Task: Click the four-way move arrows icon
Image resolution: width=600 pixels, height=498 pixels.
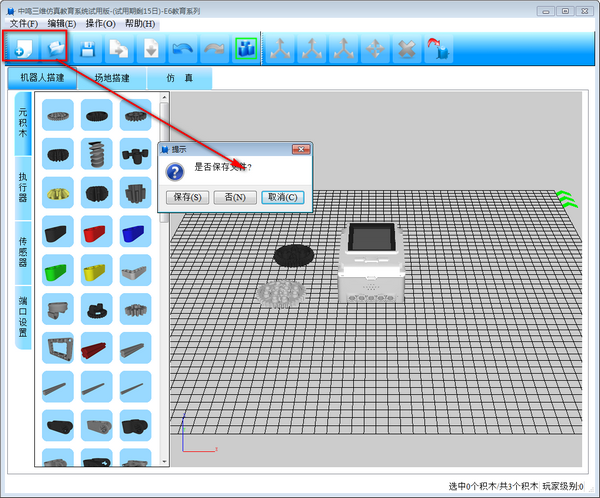Action: point(375,47)
